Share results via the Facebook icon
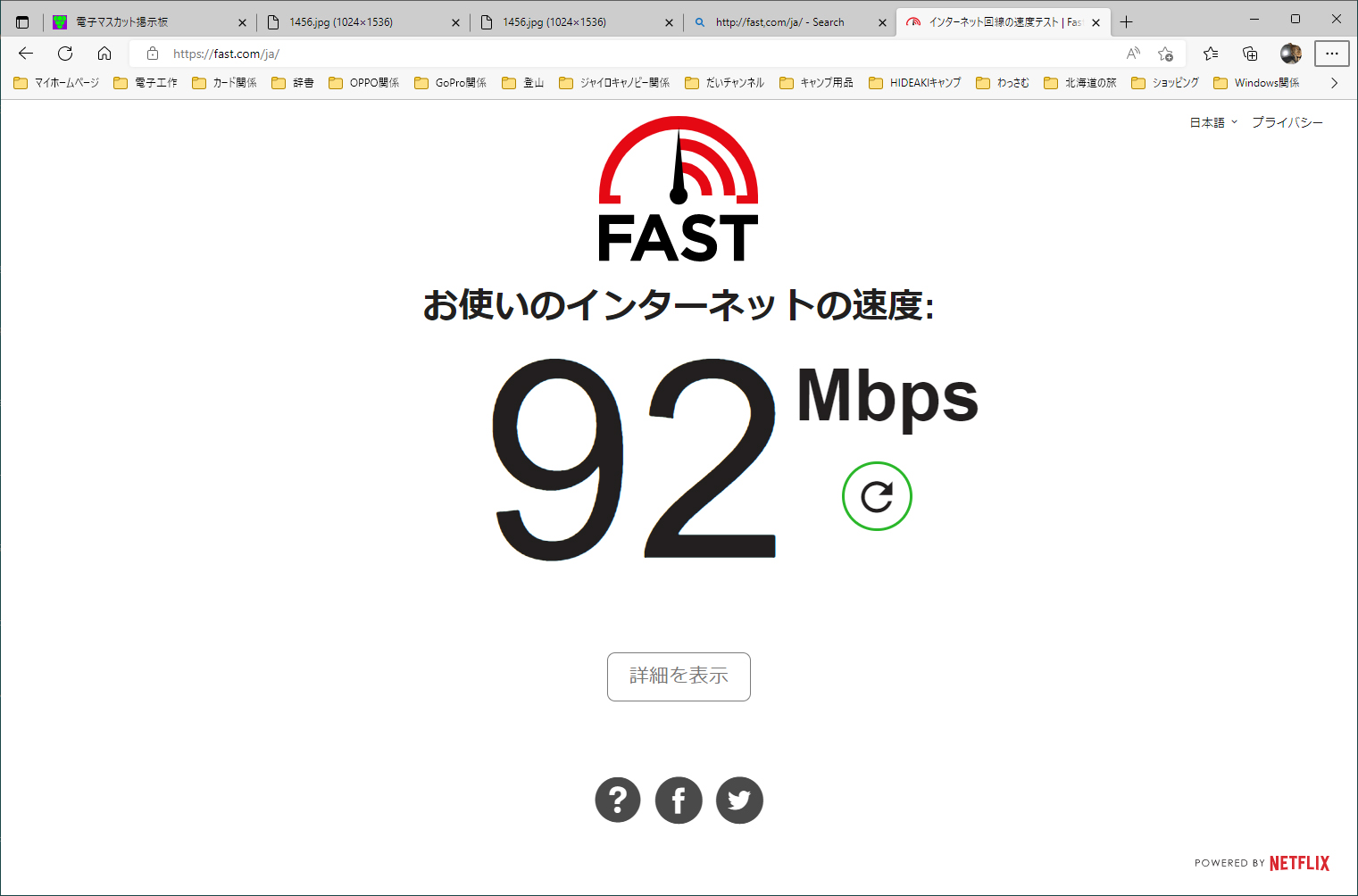Image resolution: width=1358 pixels, height=896 pixels. point(679,800)
